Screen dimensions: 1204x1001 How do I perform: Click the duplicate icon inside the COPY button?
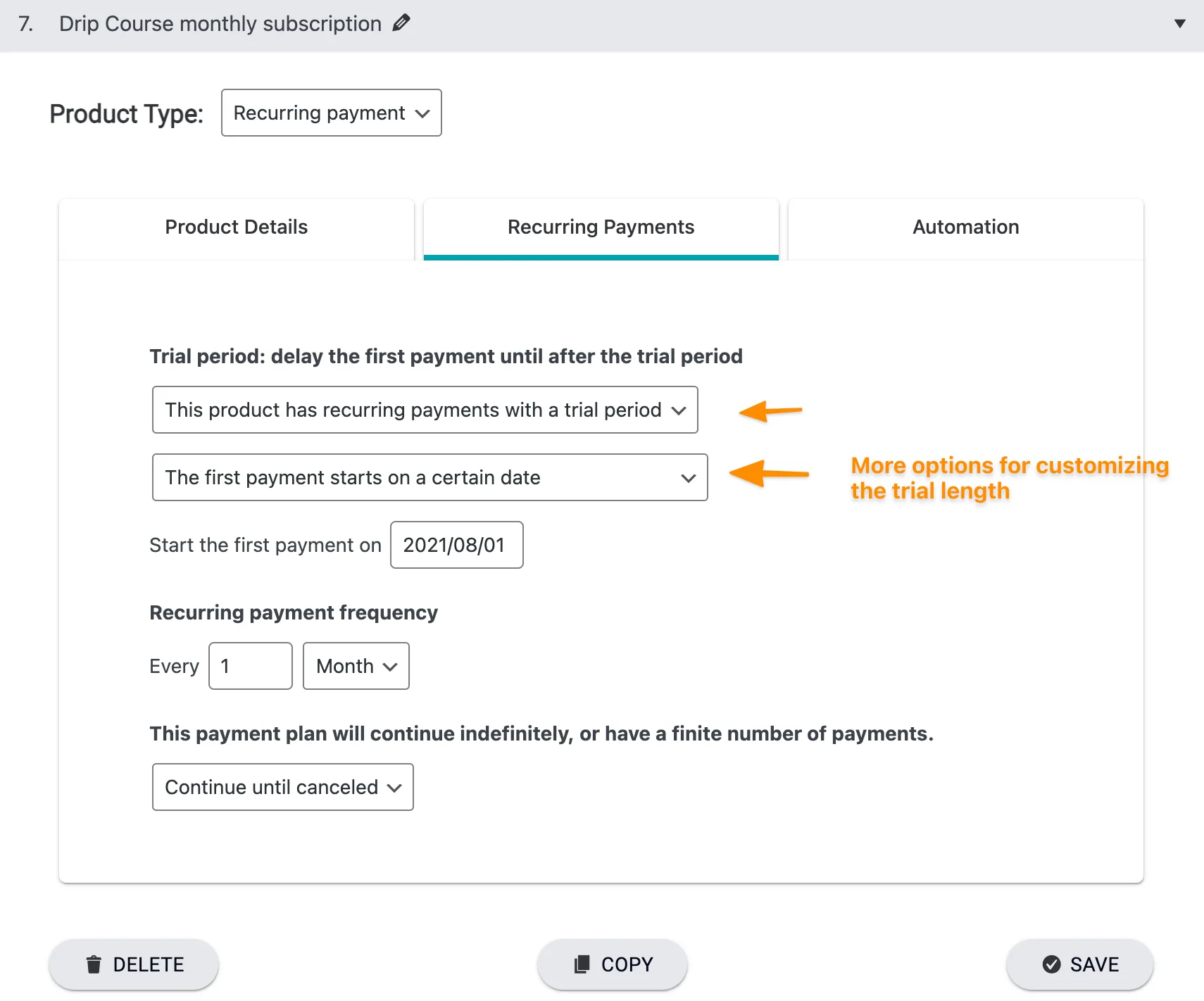[x=582, y=964]
